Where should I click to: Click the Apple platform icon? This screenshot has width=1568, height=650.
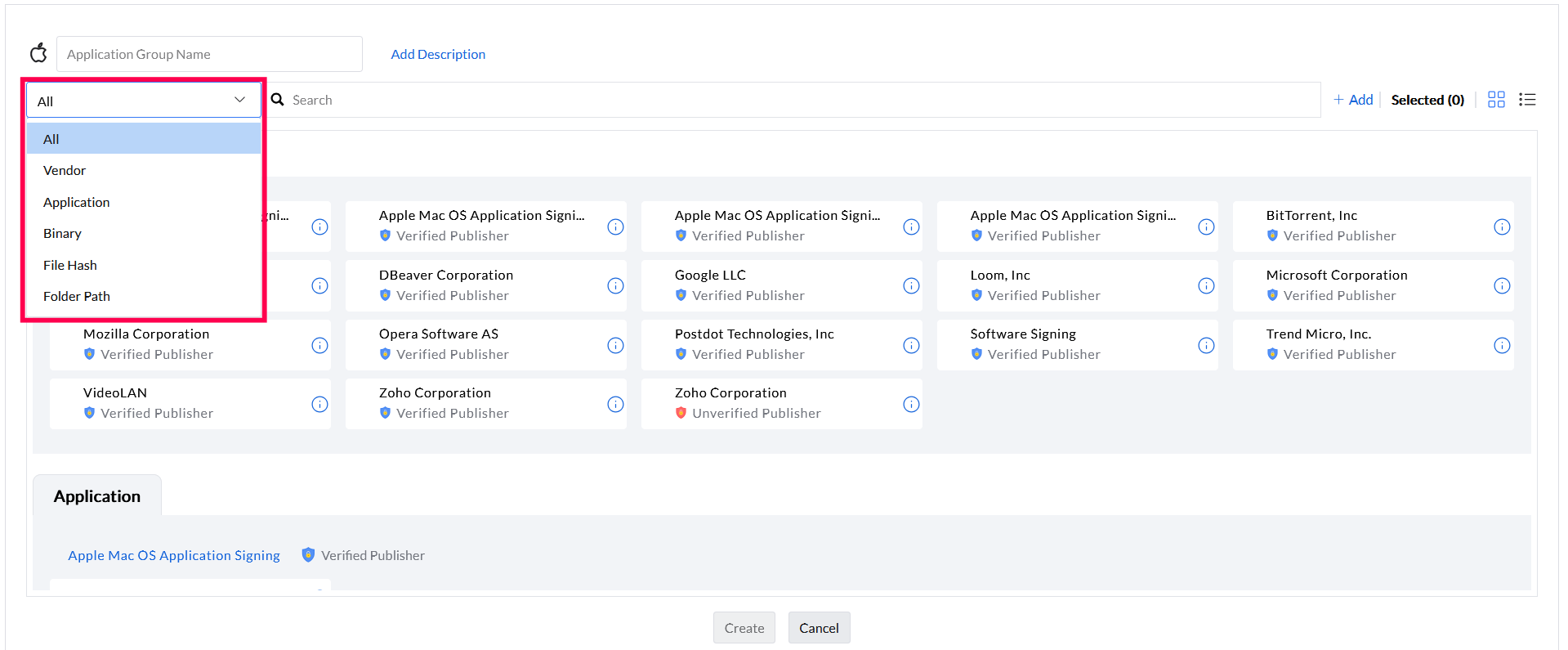coord(38,54)
